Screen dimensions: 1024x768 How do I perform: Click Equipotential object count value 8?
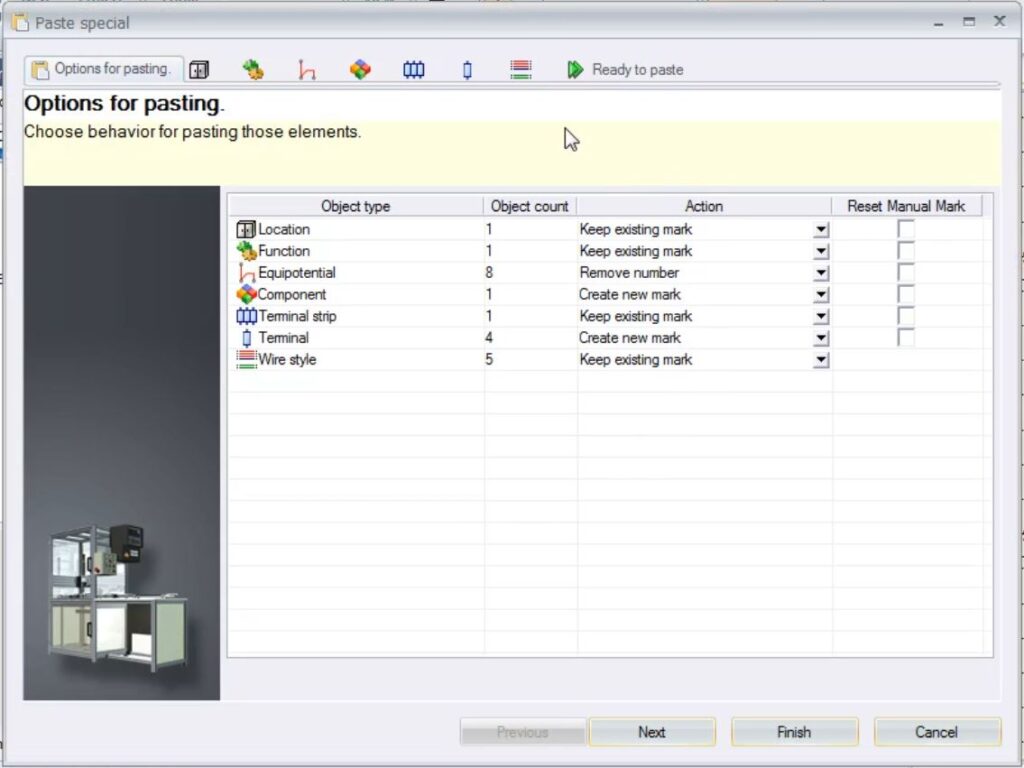tap(489, 272)
